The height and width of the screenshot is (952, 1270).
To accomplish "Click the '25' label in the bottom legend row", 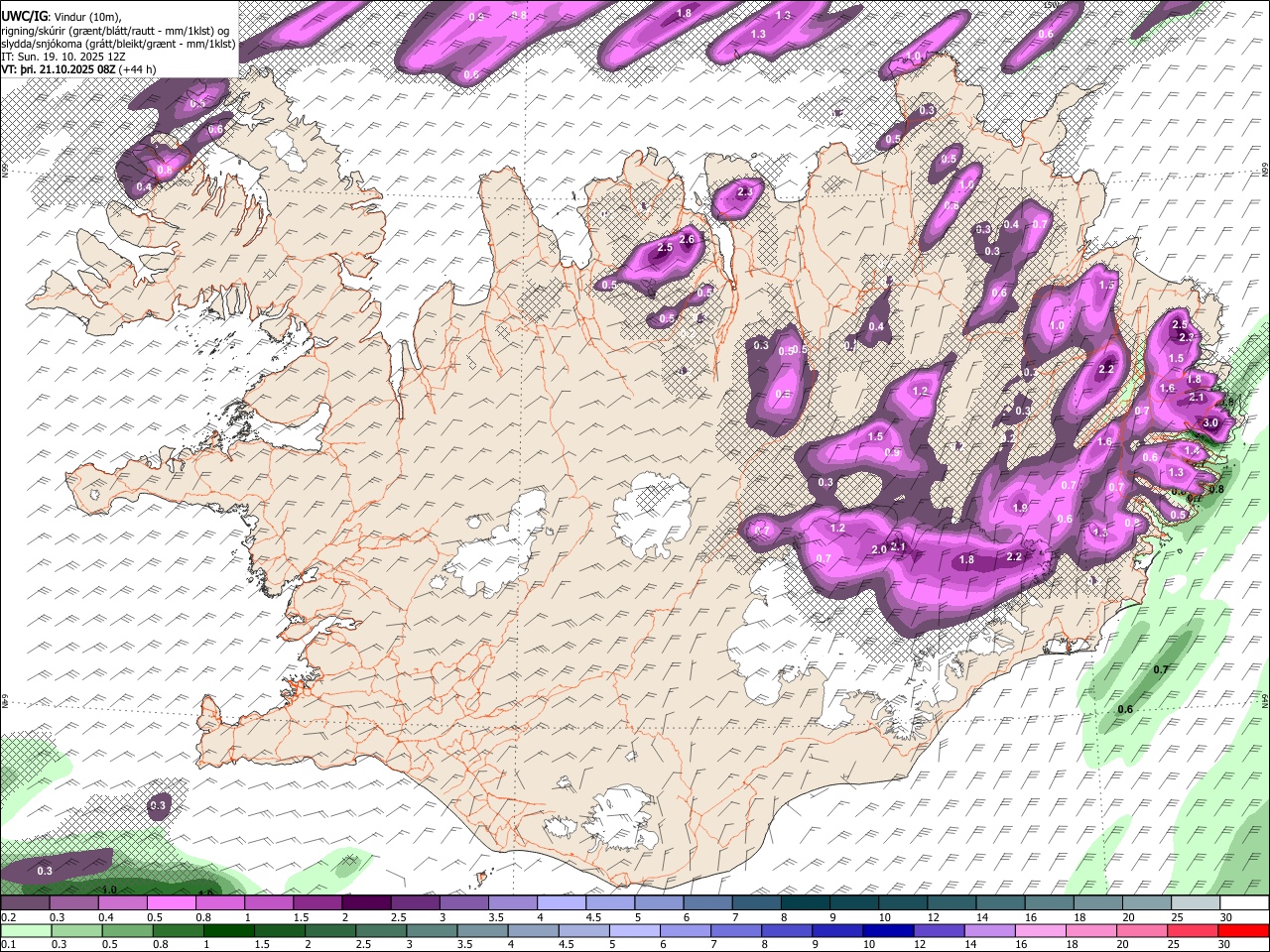I will [1176, 945].
